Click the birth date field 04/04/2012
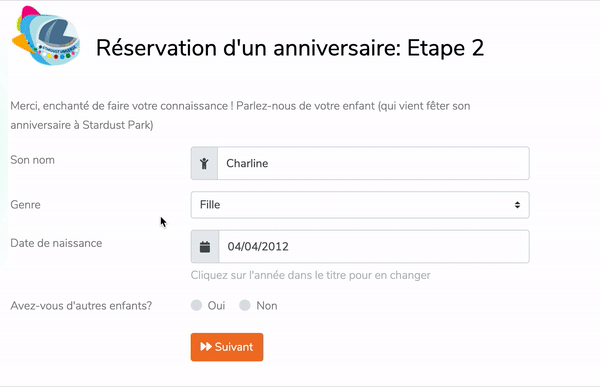Screen dimensions: 600x387 [x=374, y=247]
